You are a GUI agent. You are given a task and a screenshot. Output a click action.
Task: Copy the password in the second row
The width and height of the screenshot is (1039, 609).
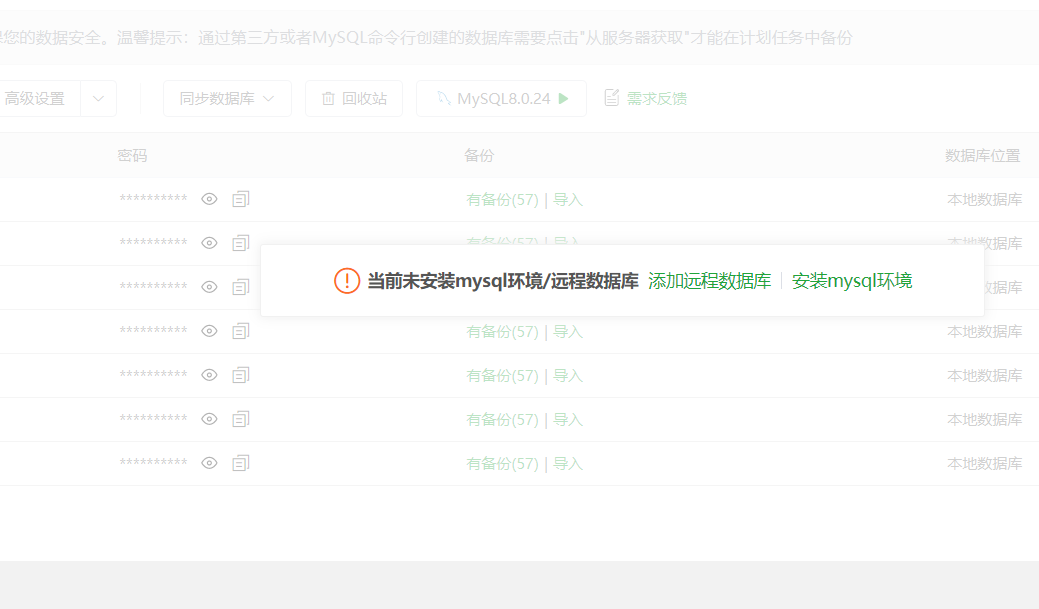click(241, 243)
